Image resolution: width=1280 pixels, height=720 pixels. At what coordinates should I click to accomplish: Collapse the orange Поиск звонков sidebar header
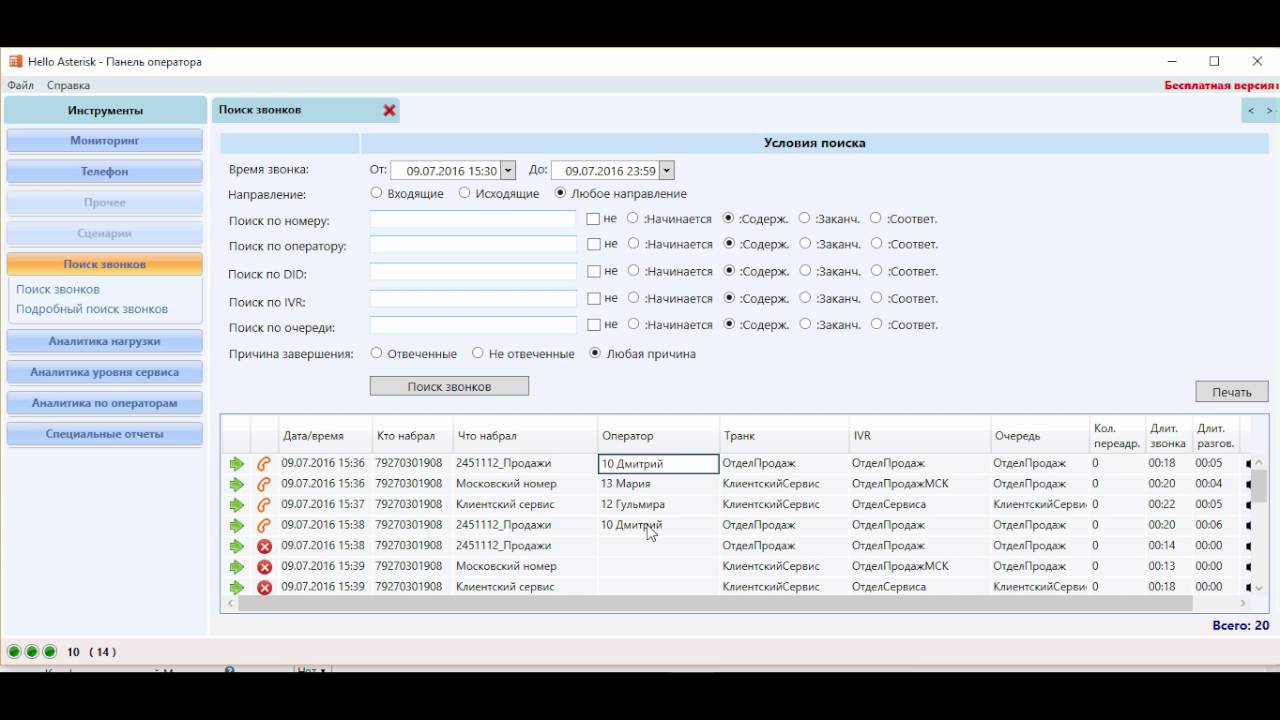click(x=105, y=264)
